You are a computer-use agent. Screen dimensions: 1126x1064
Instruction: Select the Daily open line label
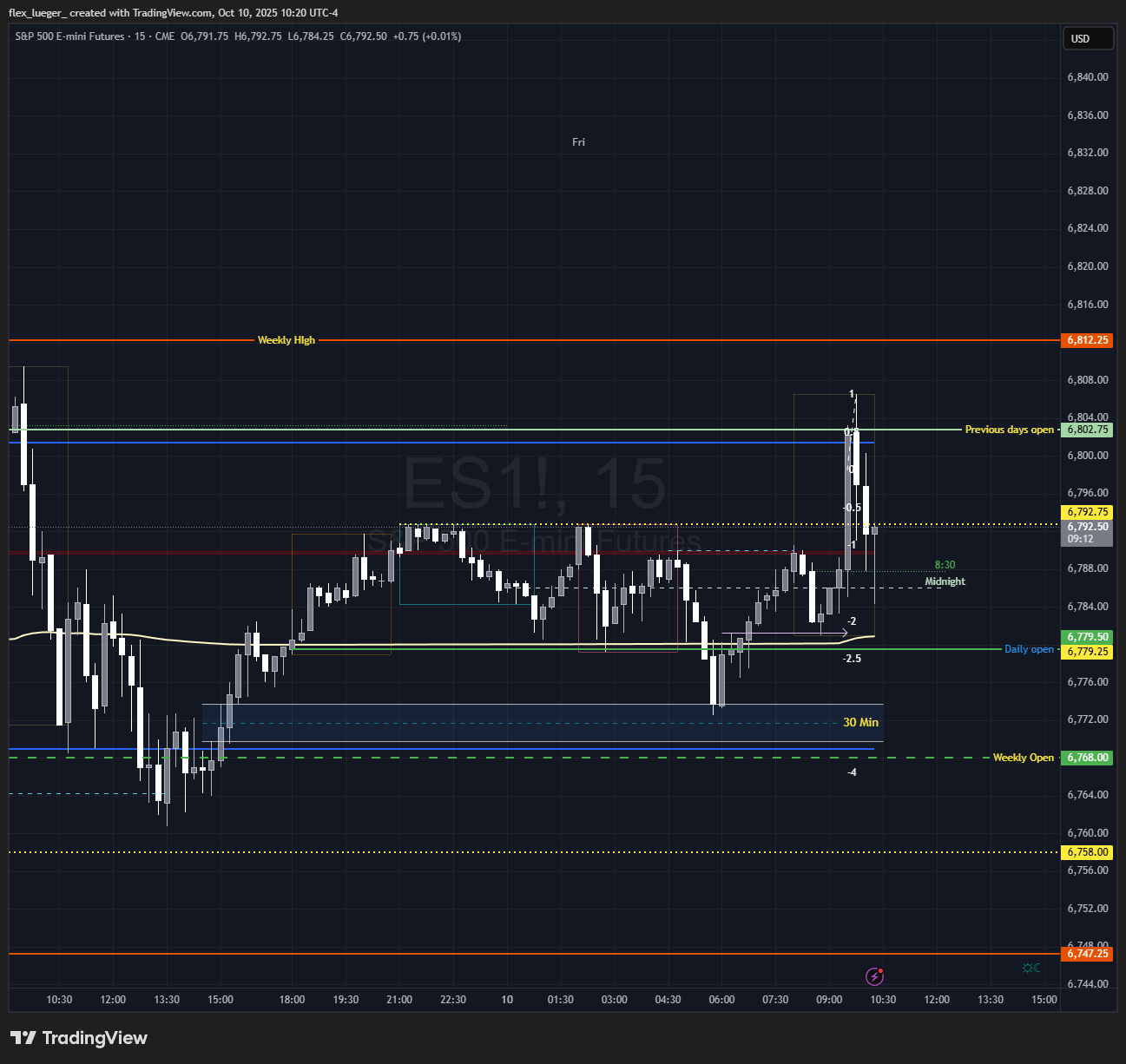1029,649
